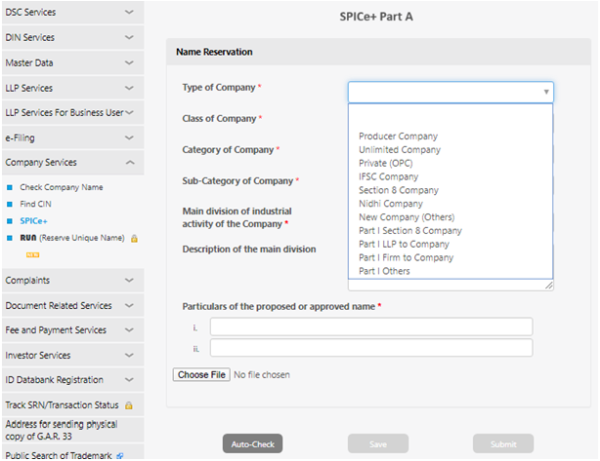Click the resize handle of the description textarea
Screen dimensions: 600x461
click(x=549, y=286)
